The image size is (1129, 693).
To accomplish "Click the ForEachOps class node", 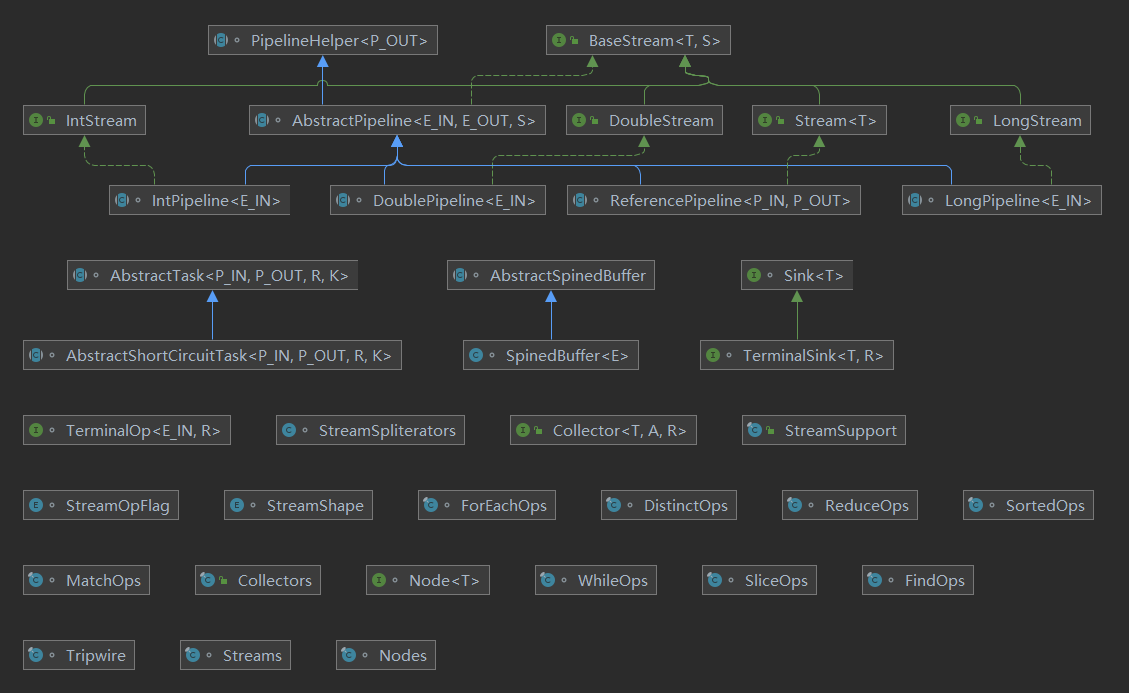I will (487, 506).
